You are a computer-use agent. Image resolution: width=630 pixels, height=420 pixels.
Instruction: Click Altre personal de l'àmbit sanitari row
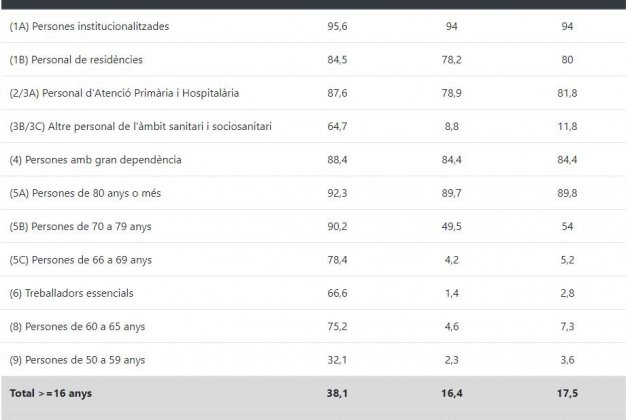click(x=313, y=126)
